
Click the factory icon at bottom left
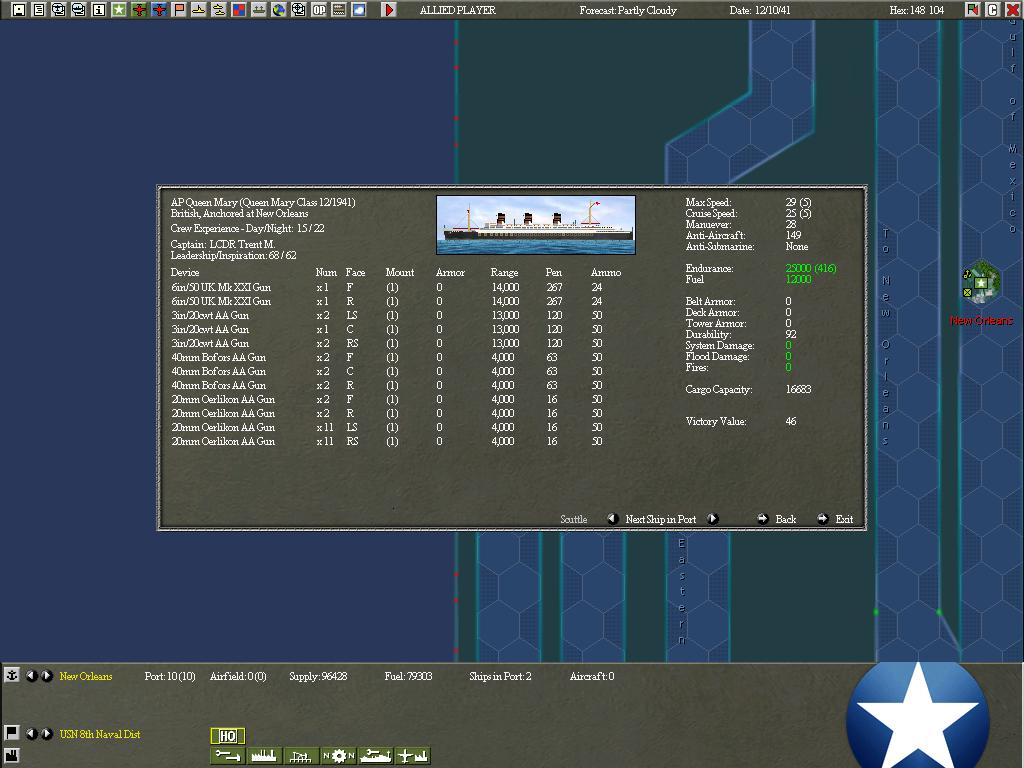point(12,757)
